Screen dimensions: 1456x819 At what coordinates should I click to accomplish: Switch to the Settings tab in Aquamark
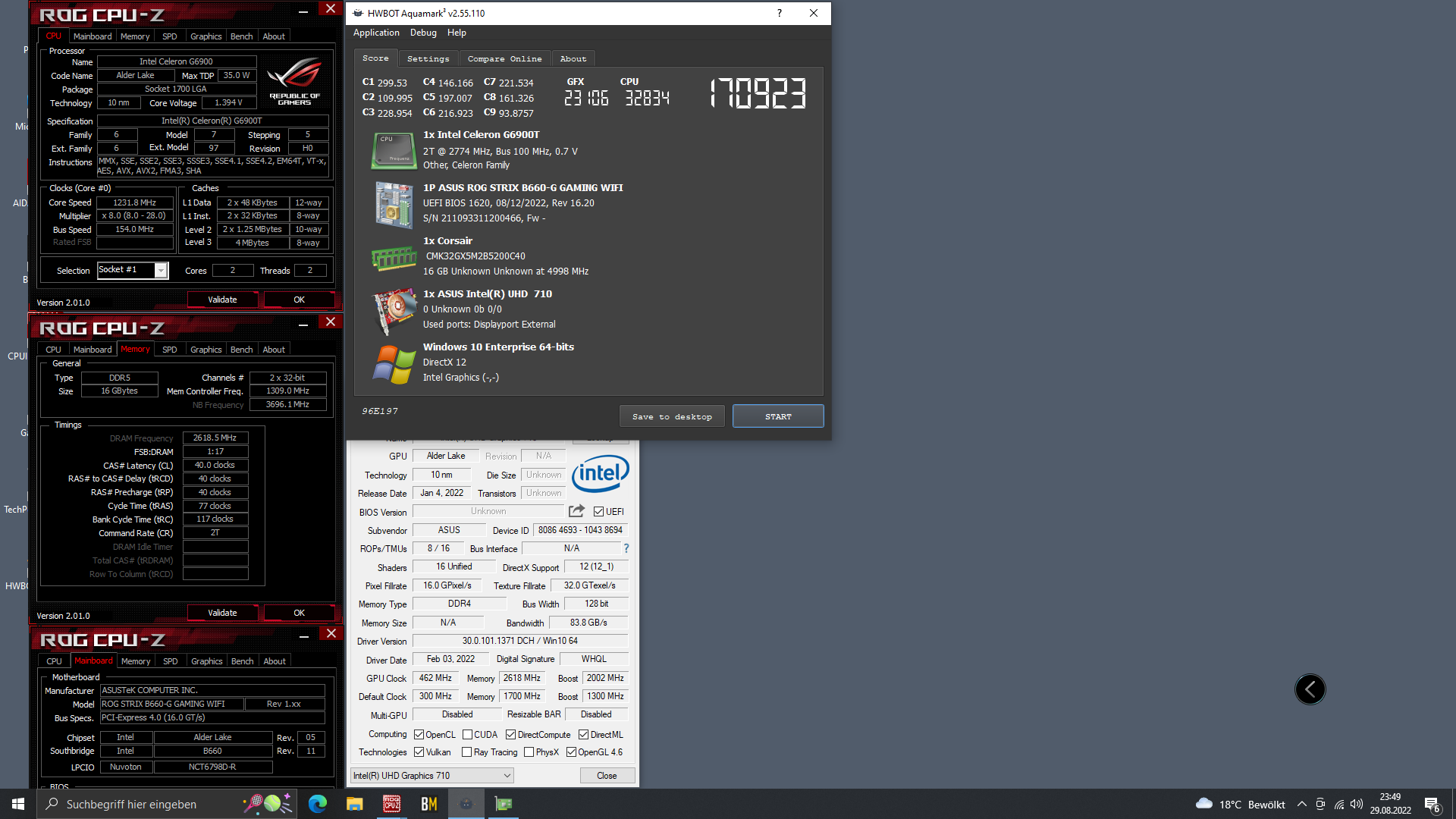coord(428,58)
